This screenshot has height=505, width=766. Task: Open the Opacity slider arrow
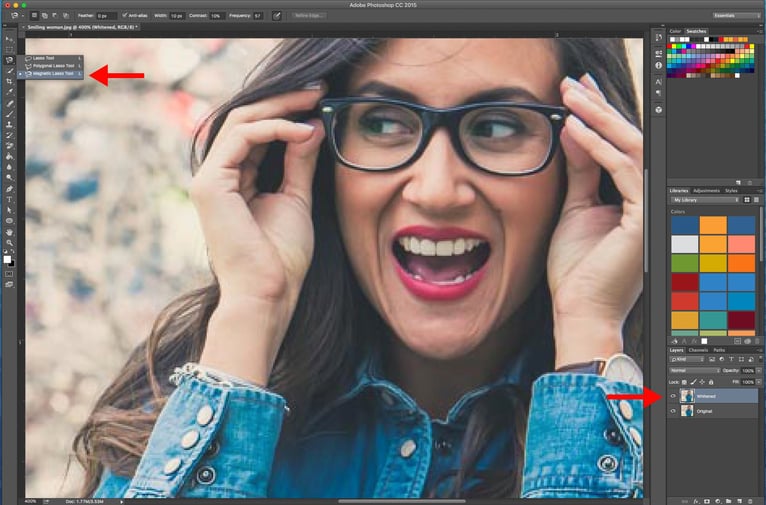tap(759, 371)
